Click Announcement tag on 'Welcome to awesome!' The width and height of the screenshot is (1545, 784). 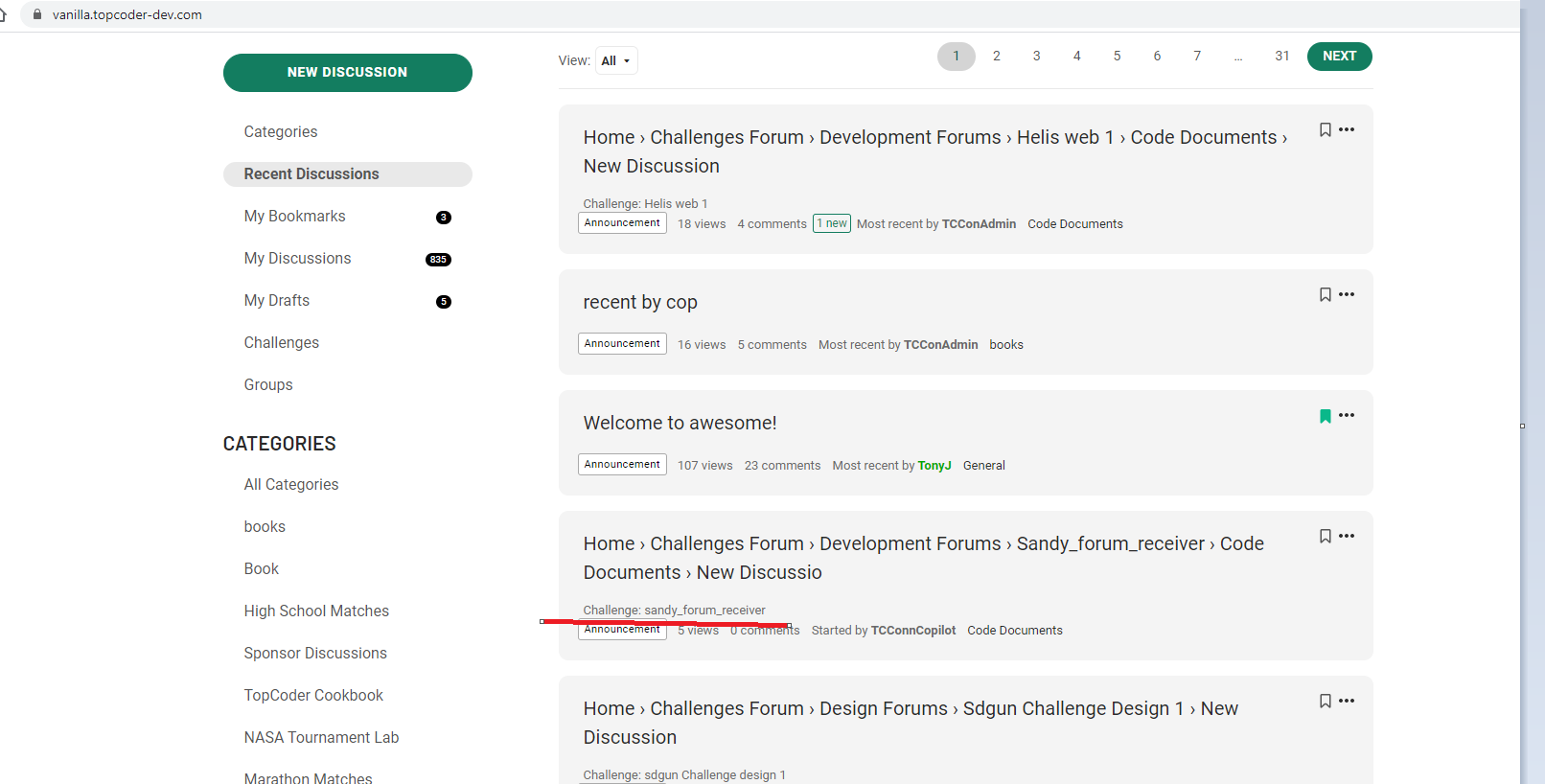point(622,464)
